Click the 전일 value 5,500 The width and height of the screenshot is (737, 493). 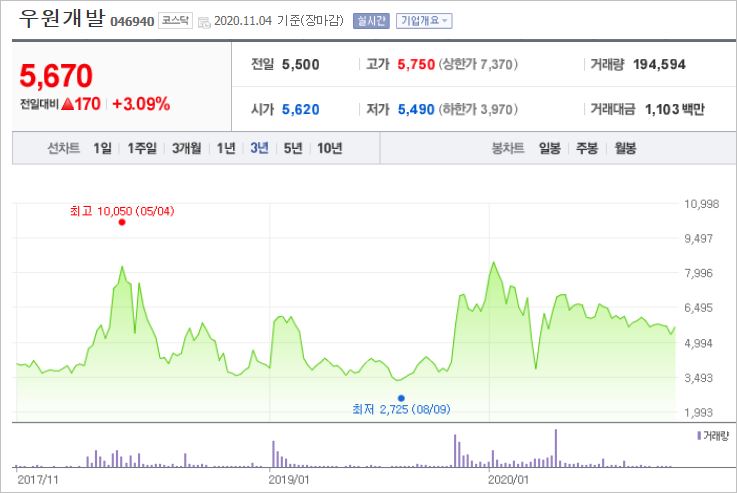(x=300, y=64)
